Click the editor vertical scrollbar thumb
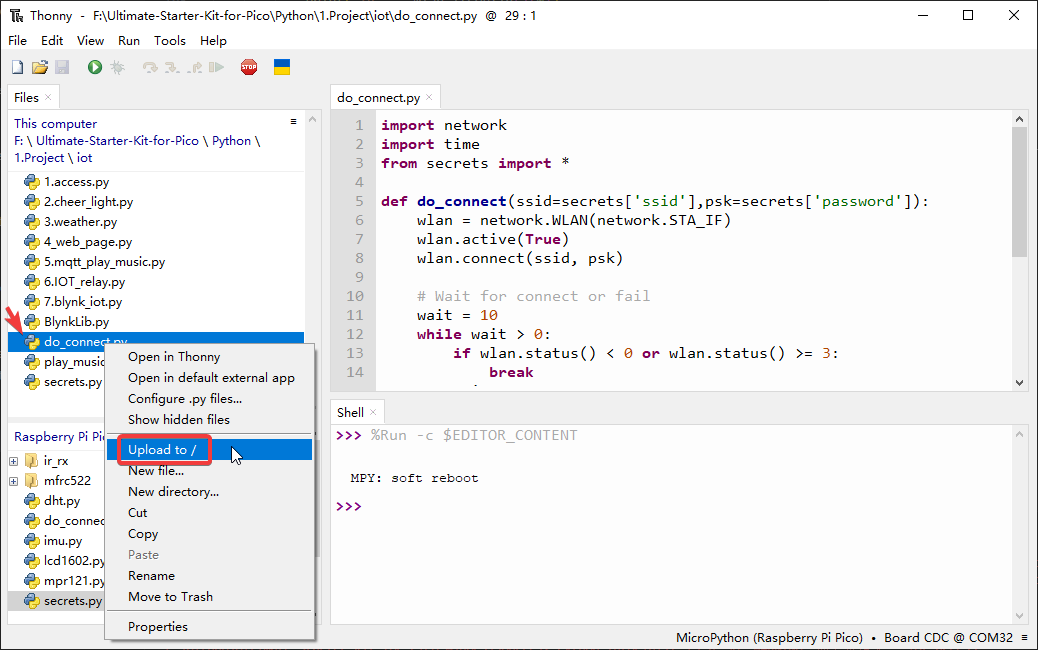The width and height of the screenshot is (1038, 650). coord(1019,191)
